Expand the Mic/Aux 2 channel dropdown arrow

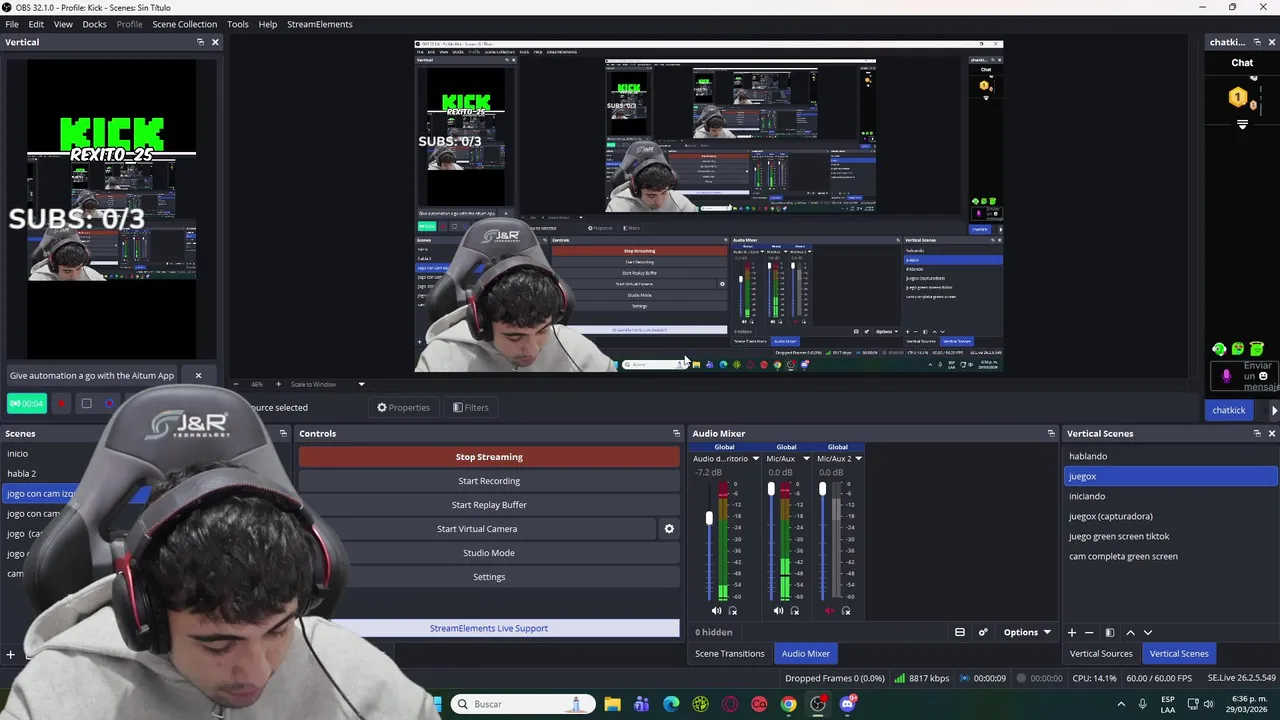858,459
